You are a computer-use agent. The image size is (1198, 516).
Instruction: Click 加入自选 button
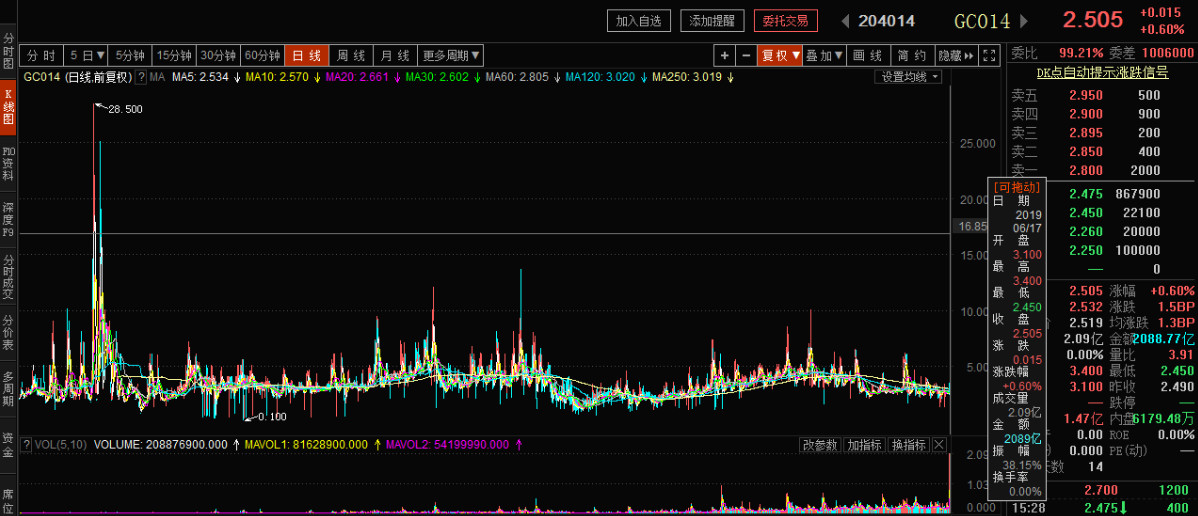coord(639,21)
